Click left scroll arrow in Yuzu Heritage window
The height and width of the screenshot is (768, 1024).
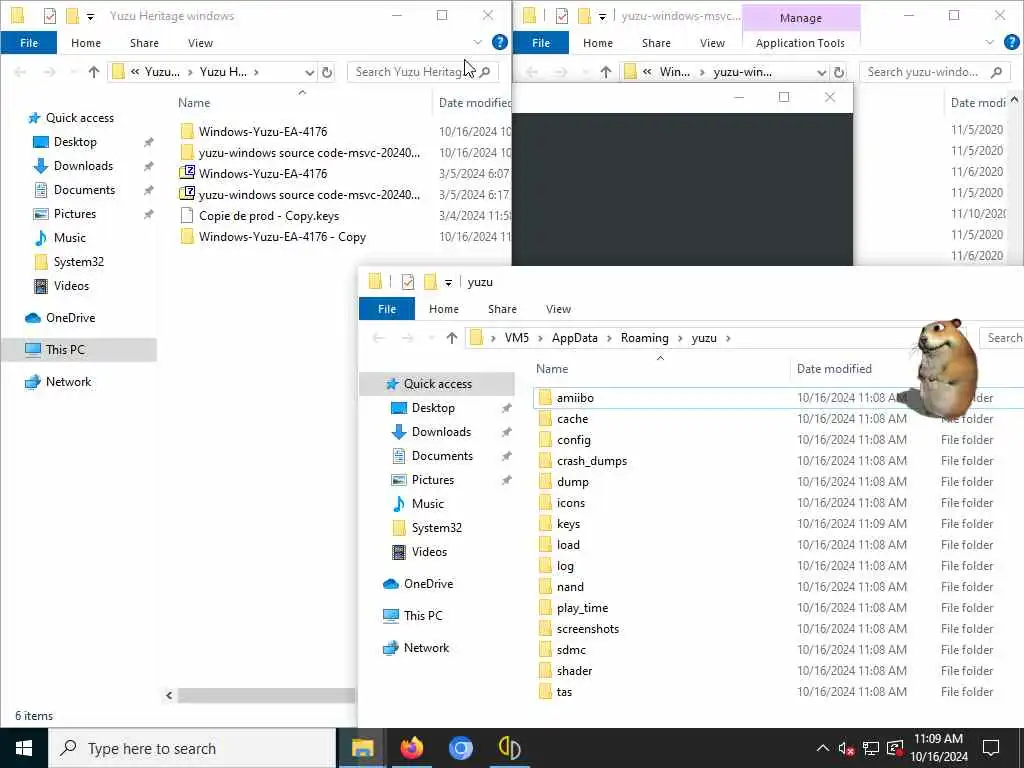(169, 696)
